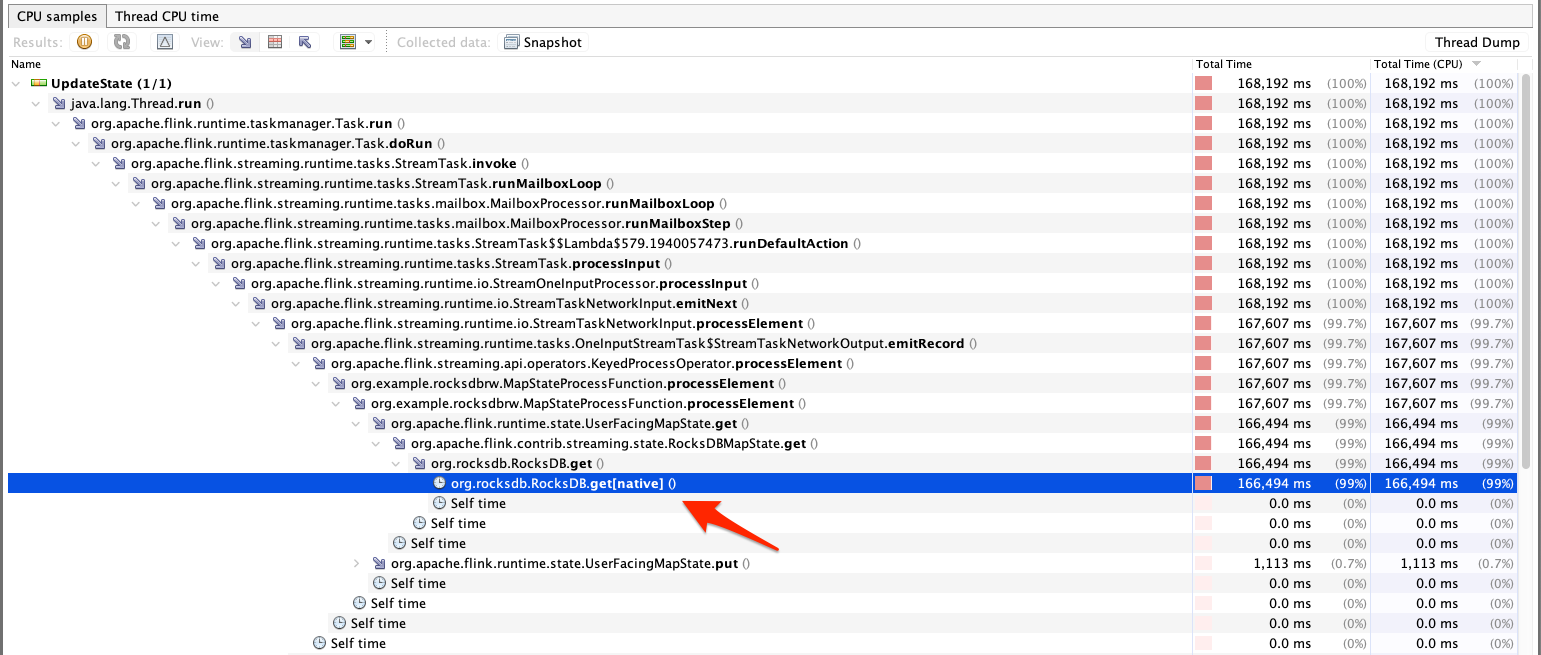Clear and restart the sampling results
Screen dimensions: 1541x655
click(121, 42)
